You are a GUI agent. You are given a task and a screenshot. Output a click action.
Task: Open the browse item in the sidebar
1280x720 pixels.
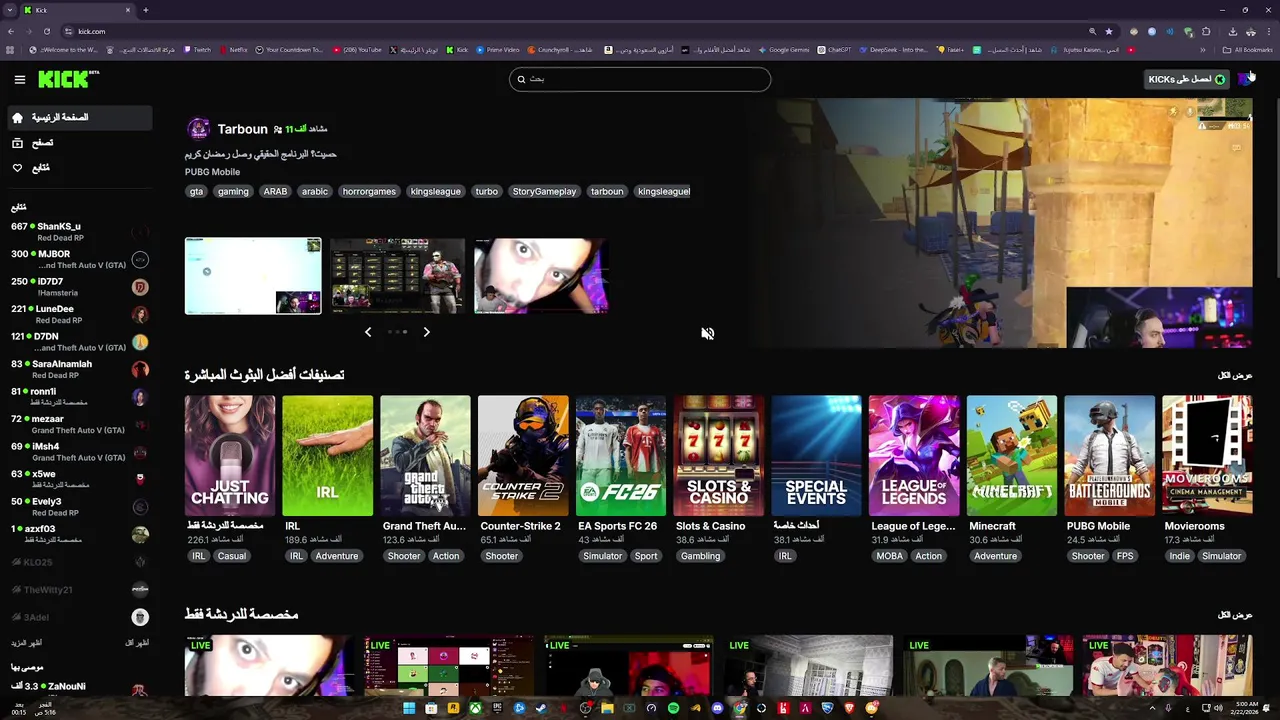click(x=79, y=143)
